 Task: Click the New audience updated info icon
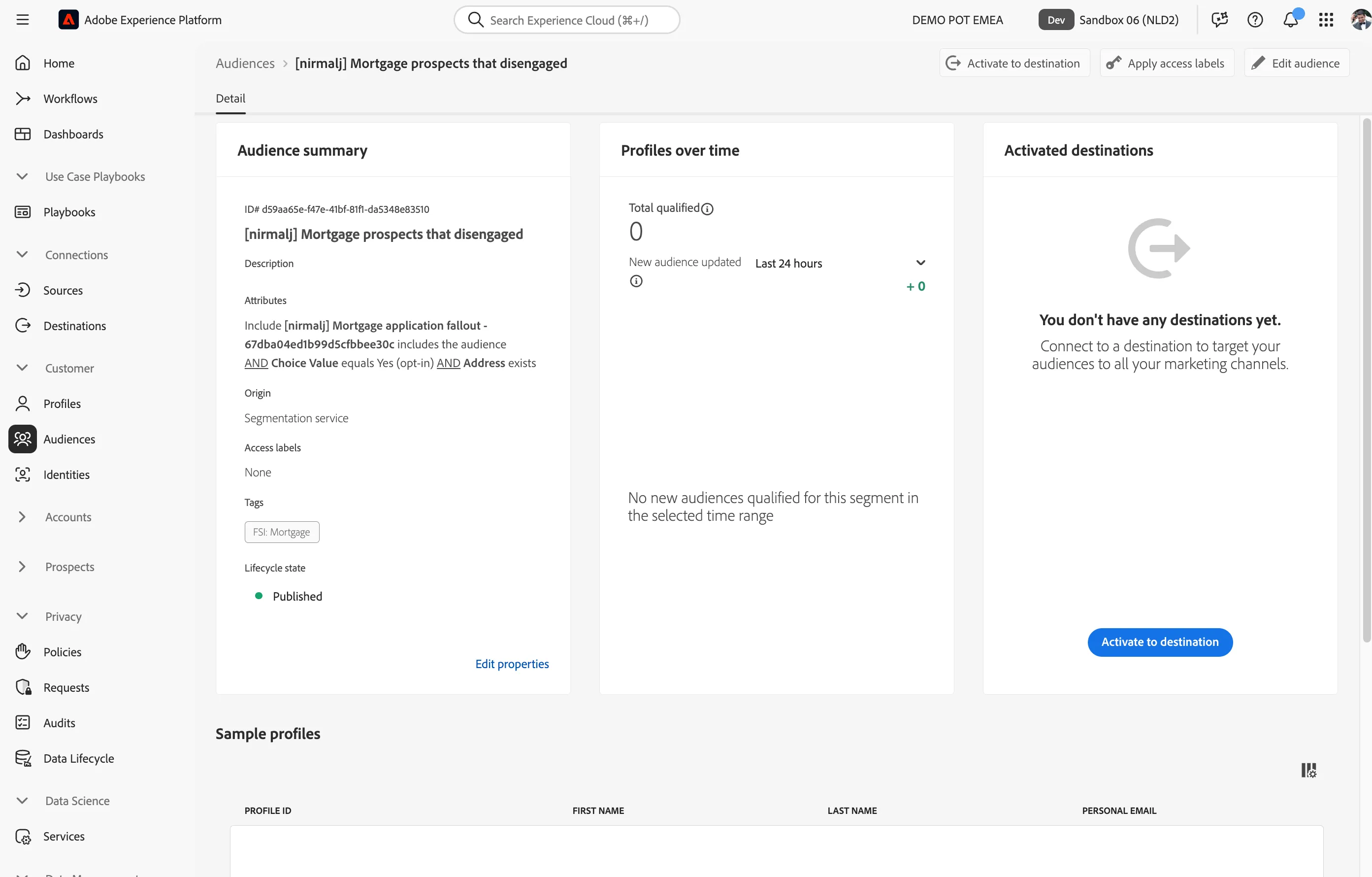(x=636, y=281)
